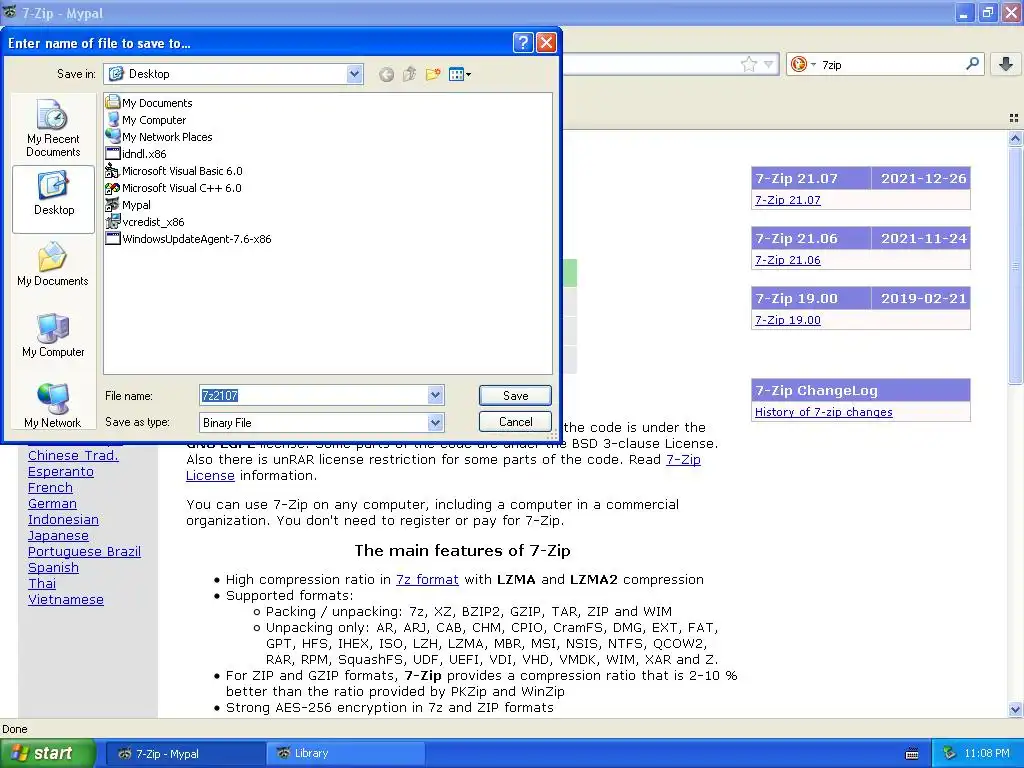
Task: Select Portuguese Brazil language link
Action: coord(84,552)
